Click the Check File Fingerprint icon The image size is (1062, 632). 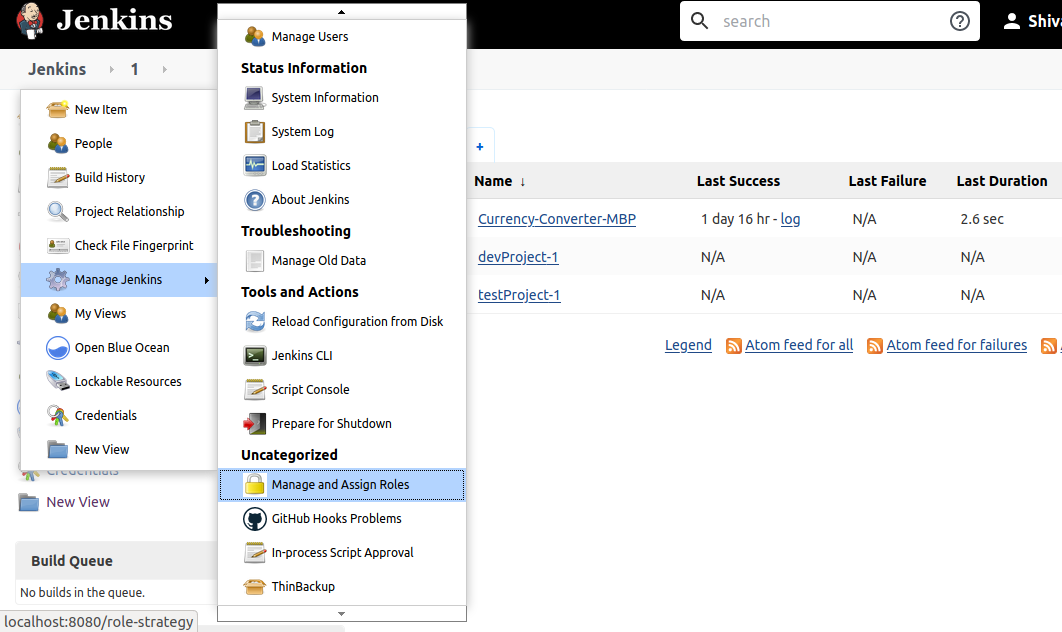pyautogui.click(x=58, y=245)
